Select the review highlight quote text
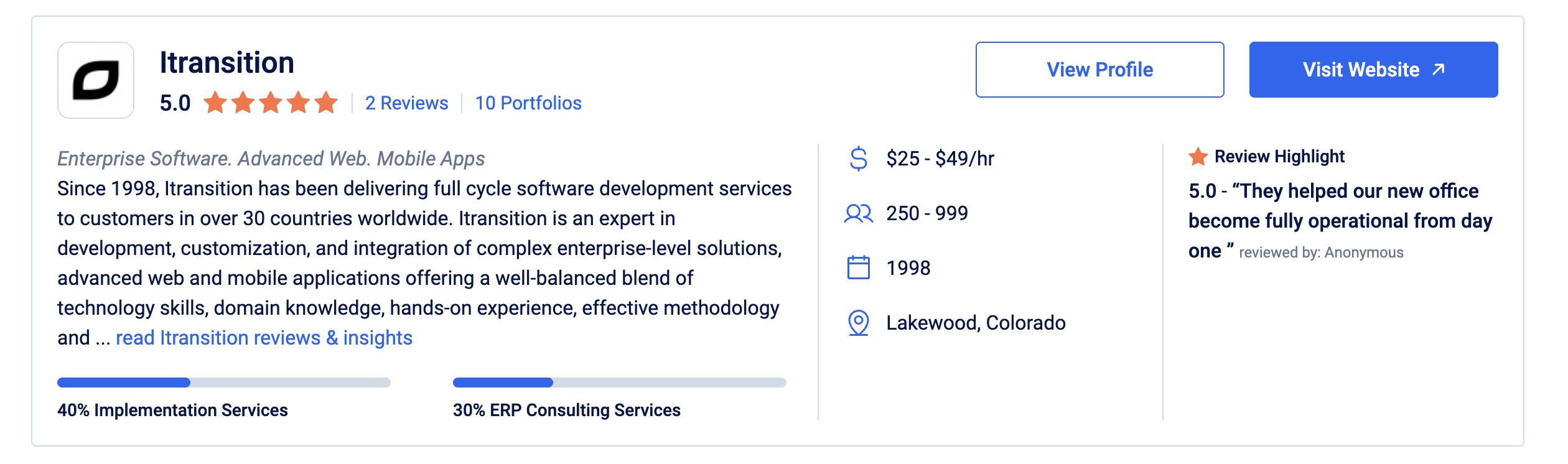The image size is (1568, 464). click(1339, 221)
